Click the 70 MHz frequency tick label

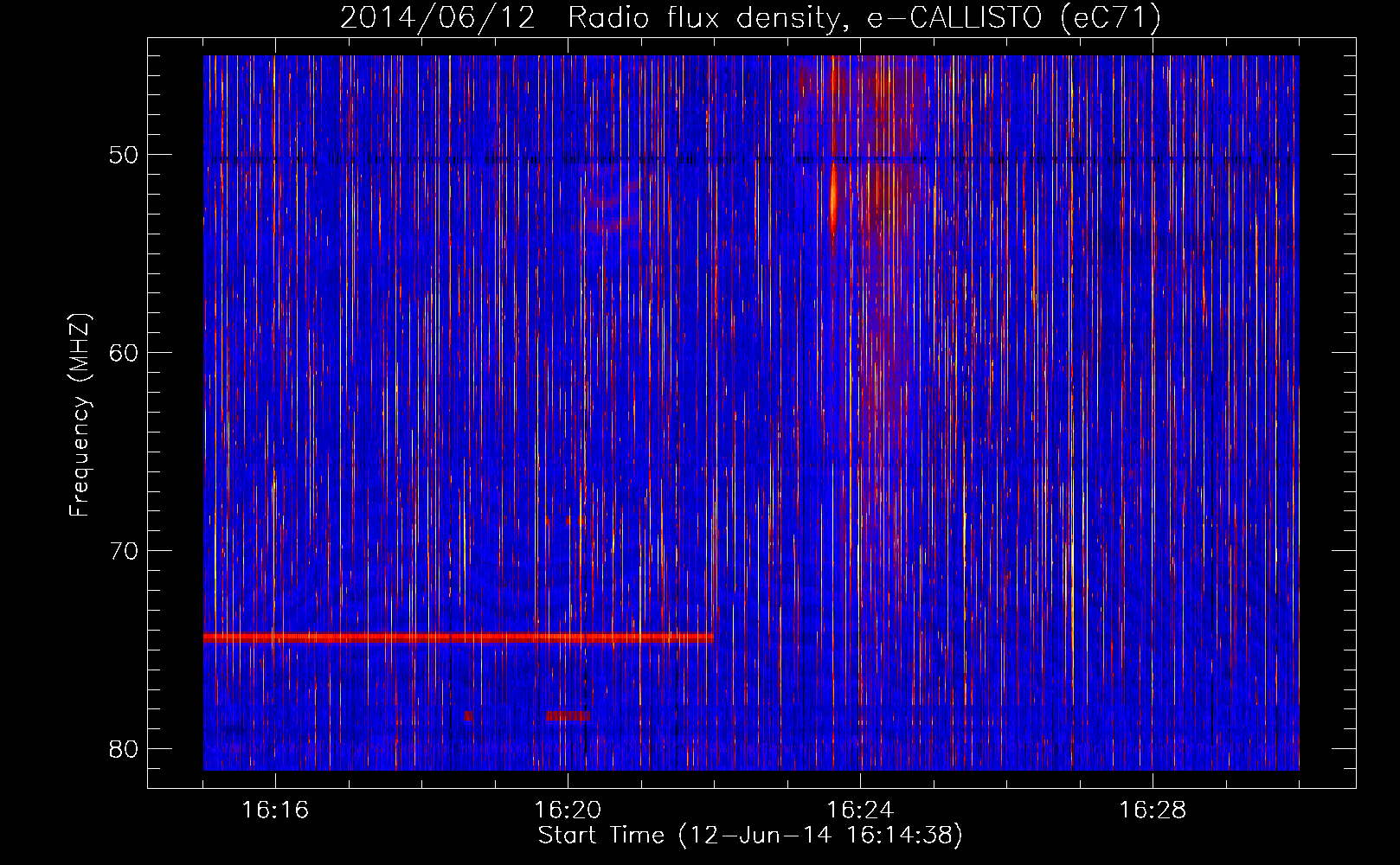click(124, 551)
